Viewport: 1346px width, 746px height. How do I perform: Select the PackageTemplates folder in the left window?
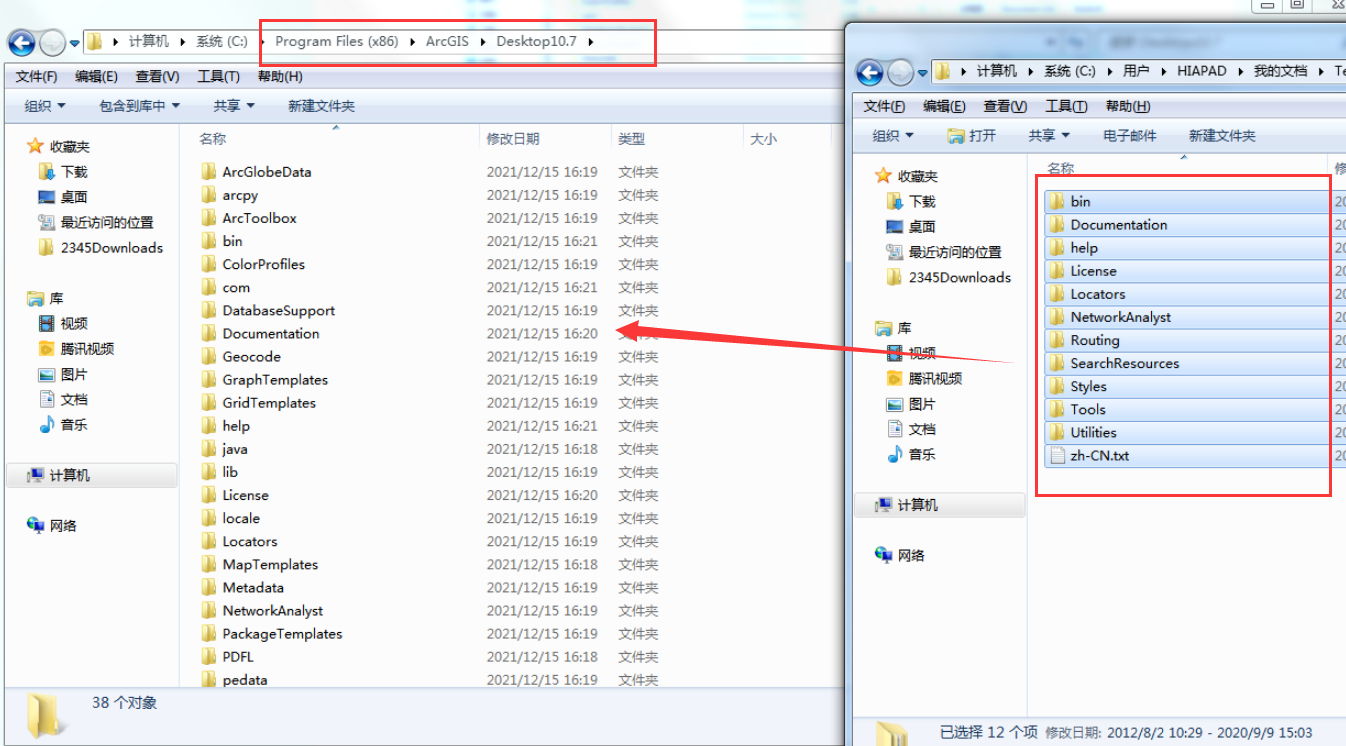pos(271,634)
